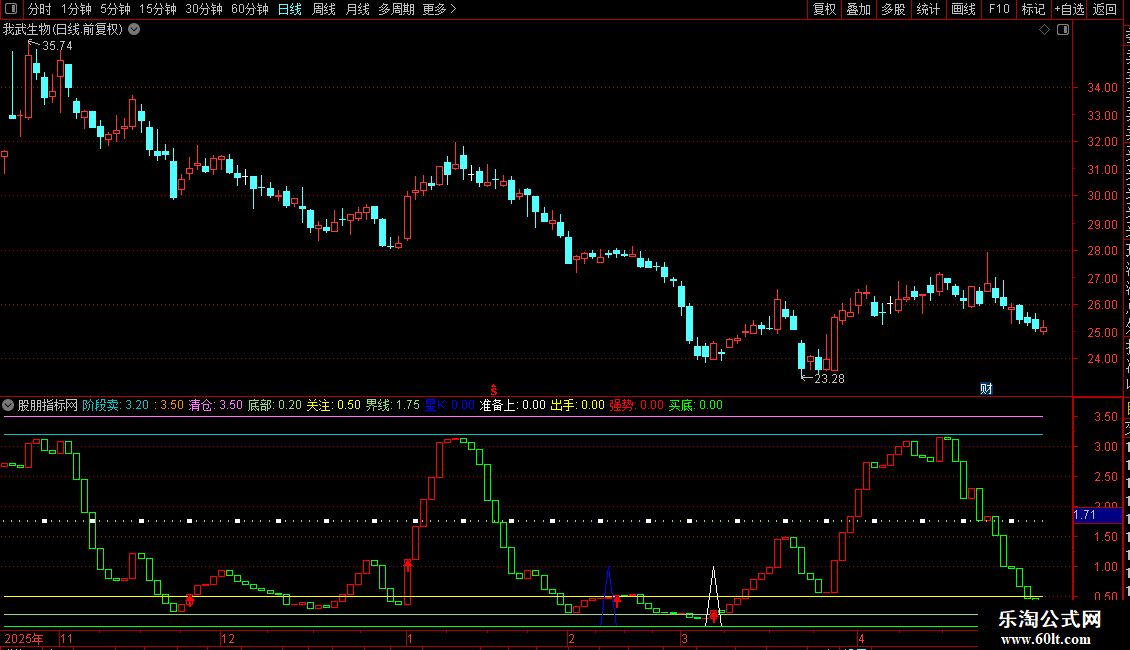Click the 股朋指标网 indicator name
The width and height of the screenshot is (1130, 650).
coord(48,405)
